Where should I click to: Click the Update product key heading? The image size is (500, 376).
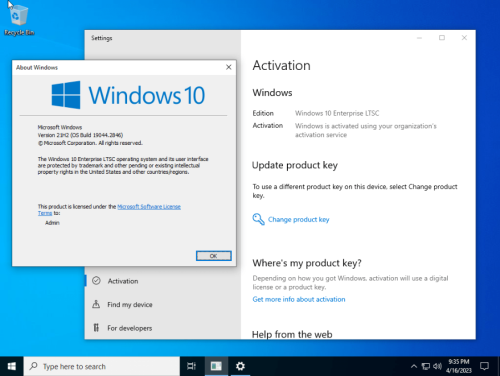tap(295, 165)
